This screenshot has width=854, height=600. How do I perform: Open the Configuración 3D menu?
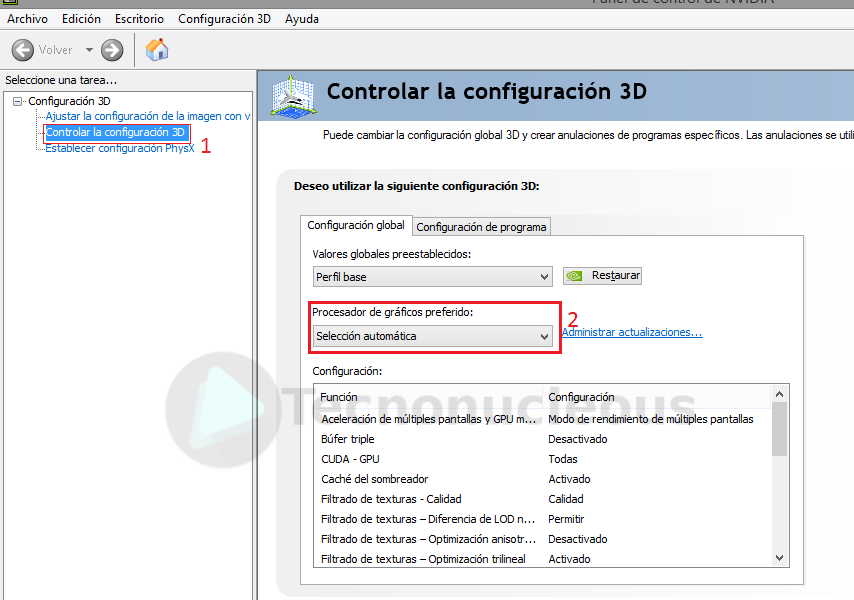[224, 19]
